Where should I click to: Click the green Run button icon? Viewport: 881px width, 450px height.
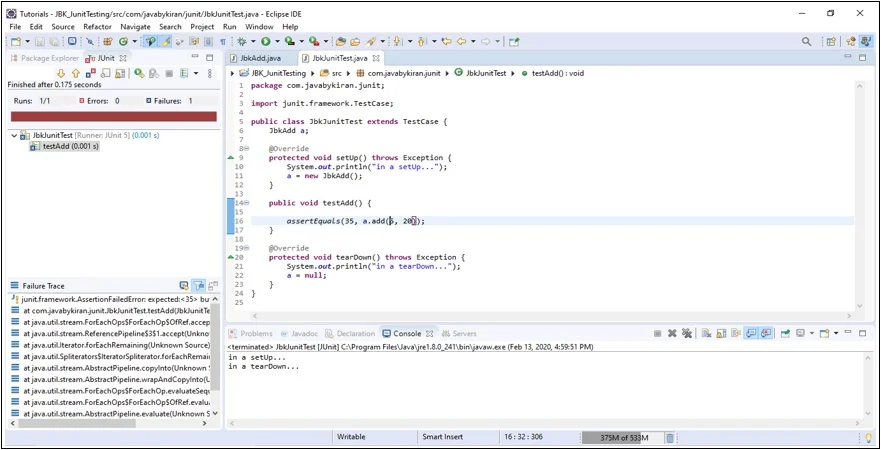pos(266,42)
